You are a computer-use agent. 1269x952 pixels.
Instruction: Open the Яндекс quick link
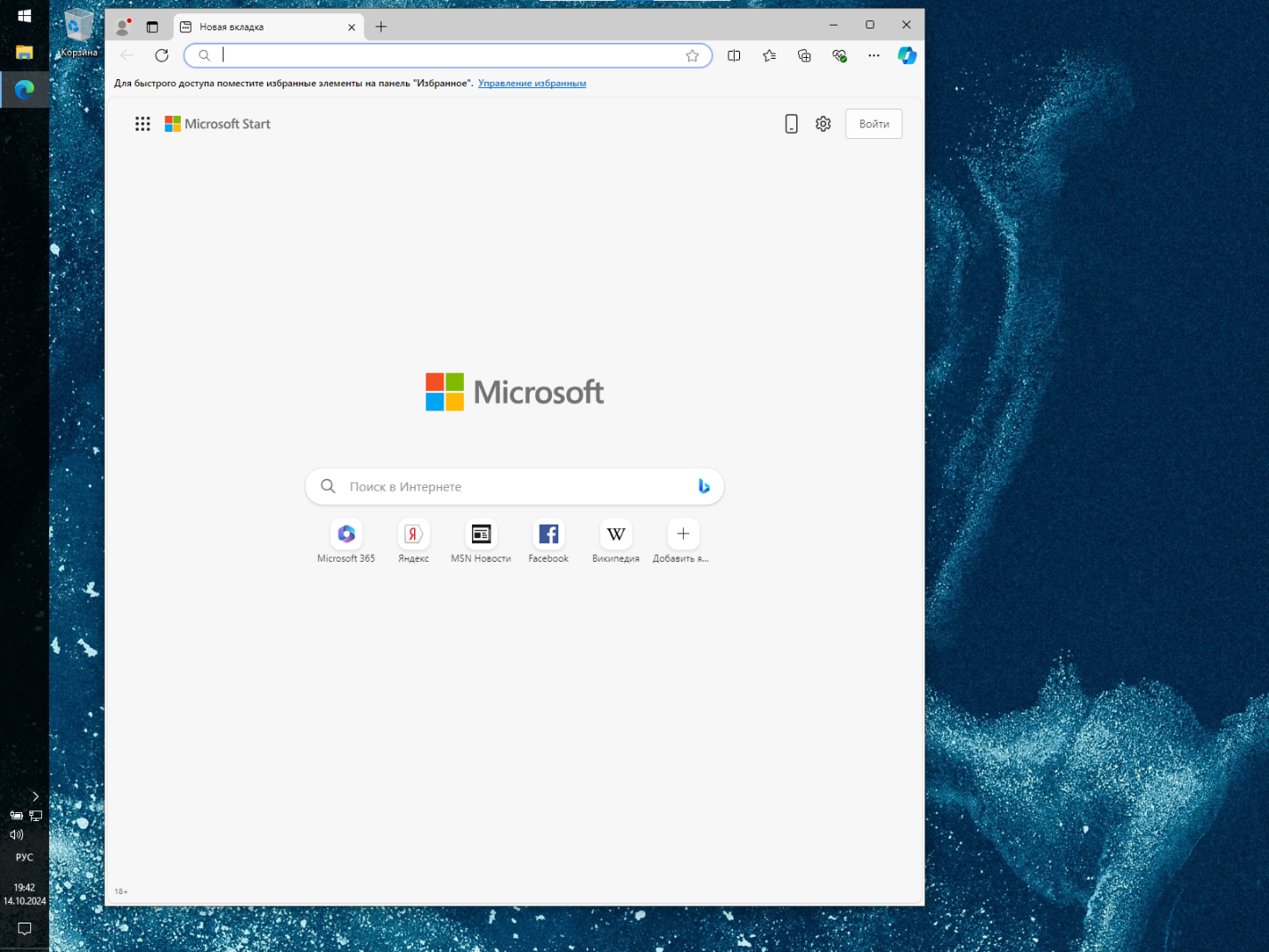point(413,541)
